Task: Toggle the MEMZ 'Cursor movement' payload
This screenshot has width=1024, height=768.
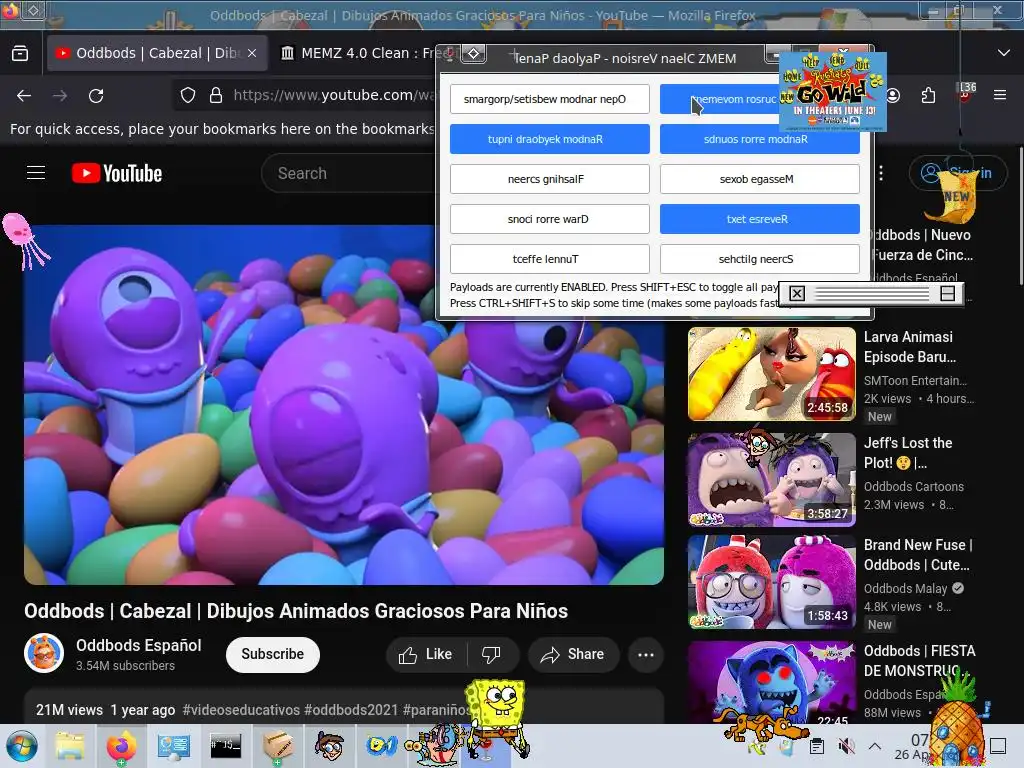Action: [x=718, y=99]
